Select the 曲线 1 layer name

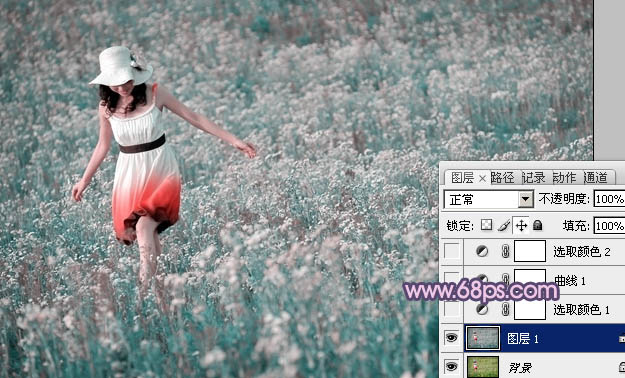[570, 281]
